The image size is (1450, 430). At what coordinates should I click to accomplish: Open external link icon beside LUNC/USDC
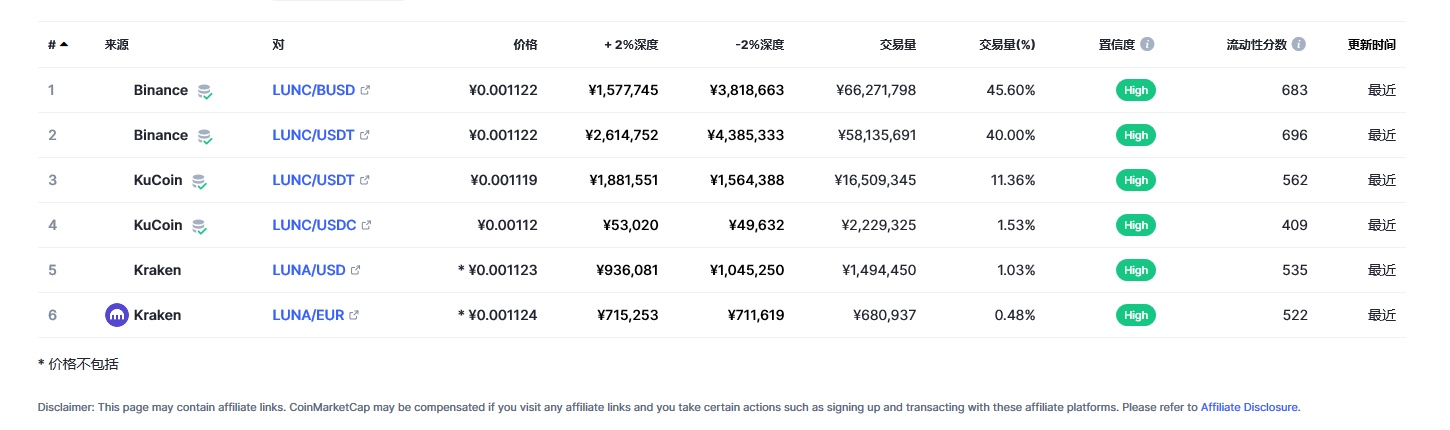point(366,225)
